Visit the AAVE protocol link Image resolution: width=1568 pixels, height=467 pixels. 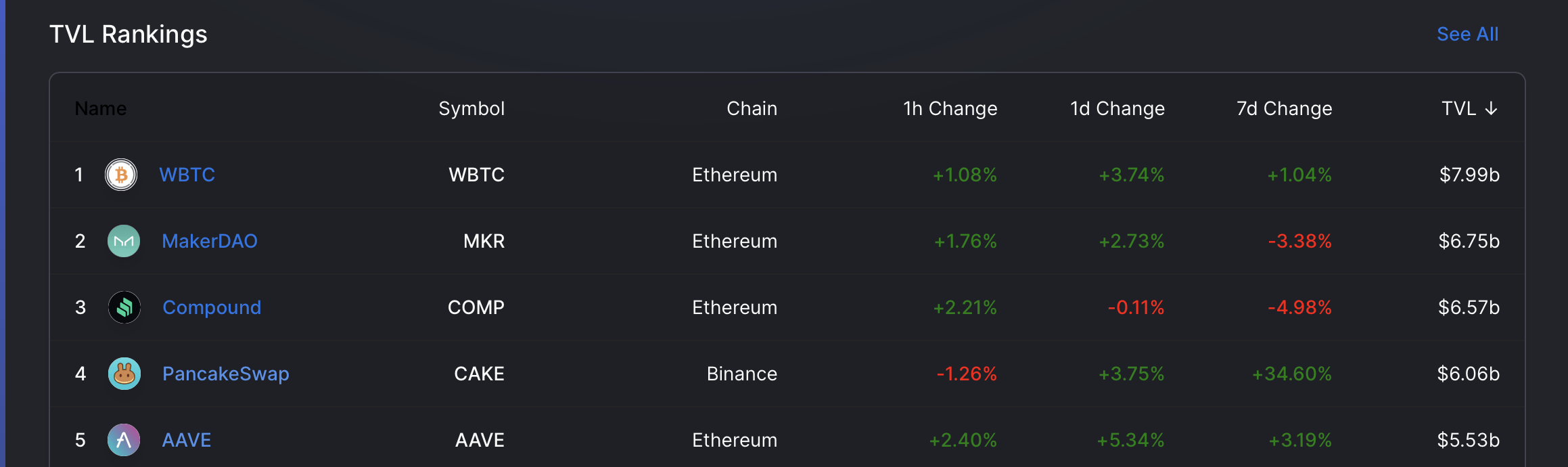click(187, 440)
